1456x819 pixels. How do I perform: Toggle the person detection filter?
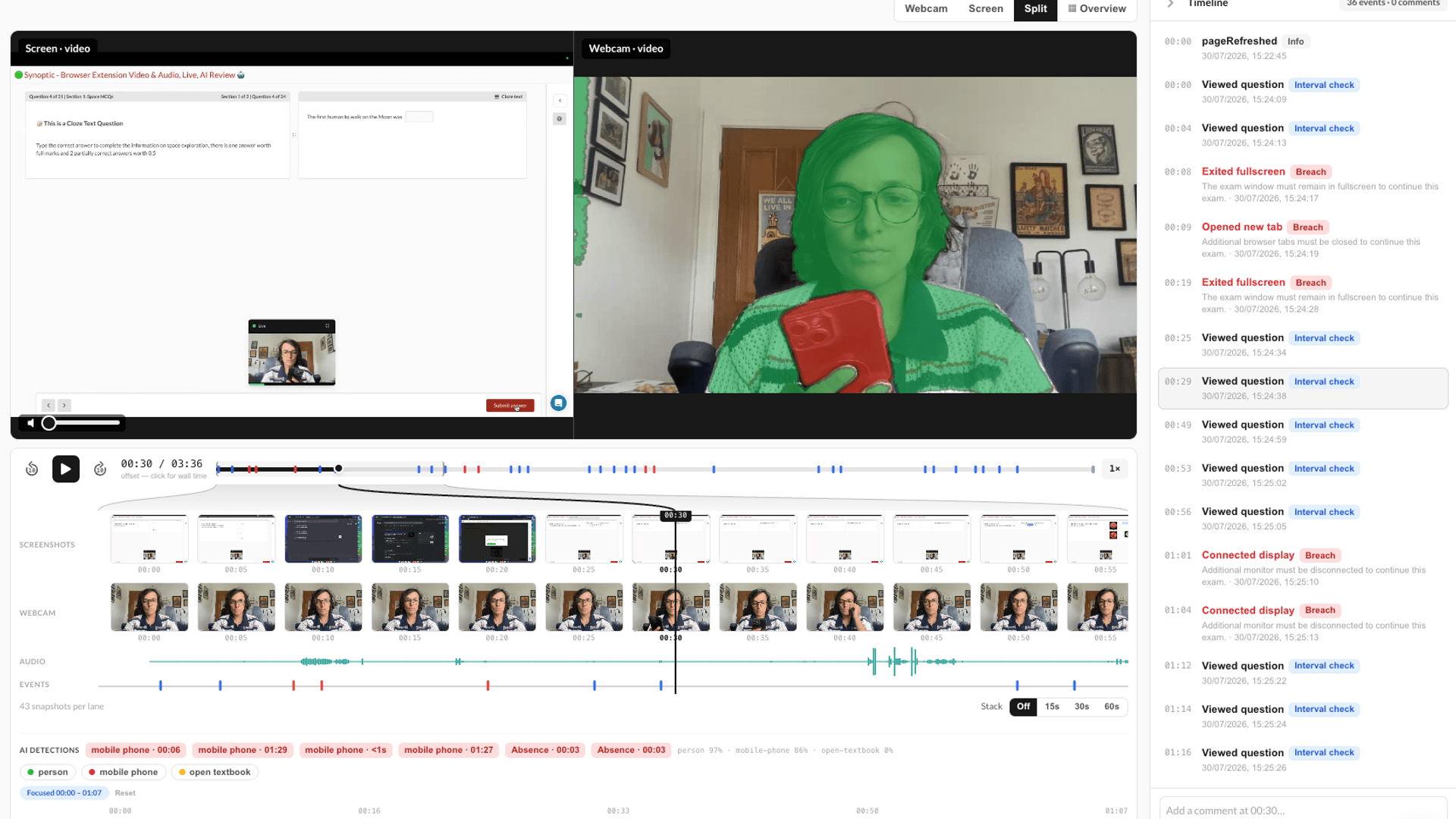(x=48, y=772)
